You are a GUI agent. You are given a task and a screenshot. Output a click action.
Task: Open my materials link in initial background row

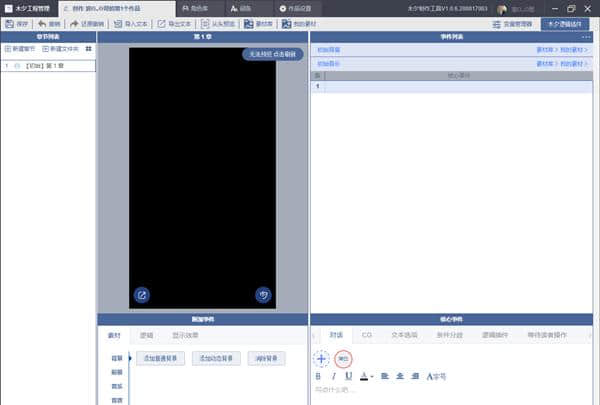pos(572,50)
